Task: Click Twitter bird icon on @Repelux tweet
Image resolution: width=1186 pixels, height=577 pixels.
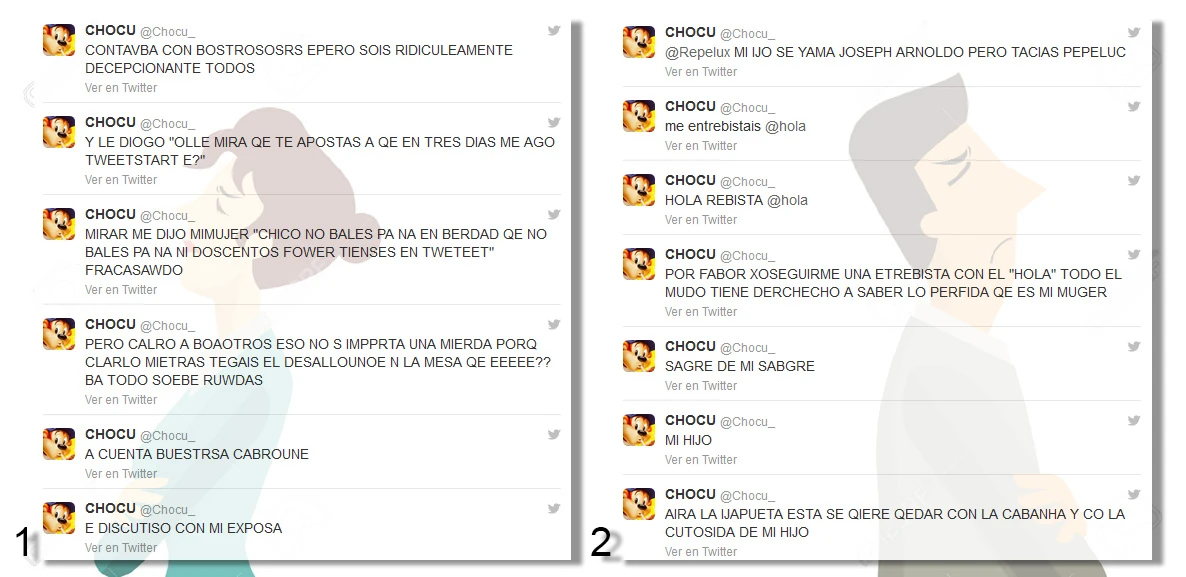Action: tap(1134, 33)
